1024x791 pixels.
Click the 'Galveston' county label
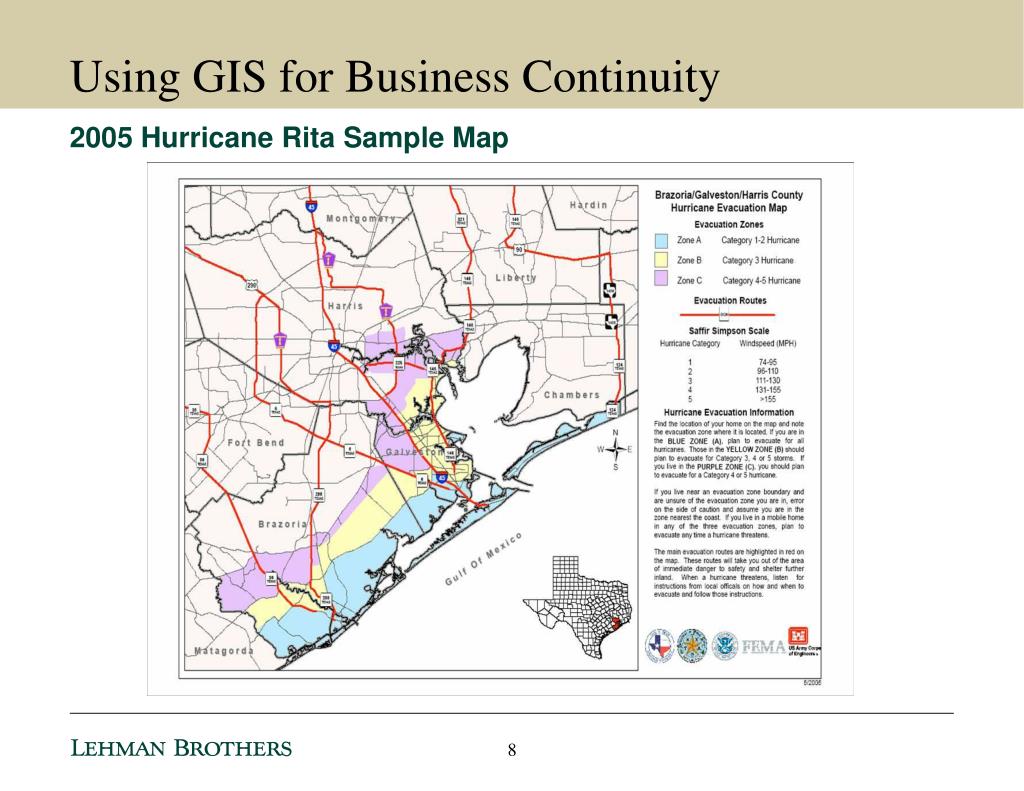tap(415, 451)
